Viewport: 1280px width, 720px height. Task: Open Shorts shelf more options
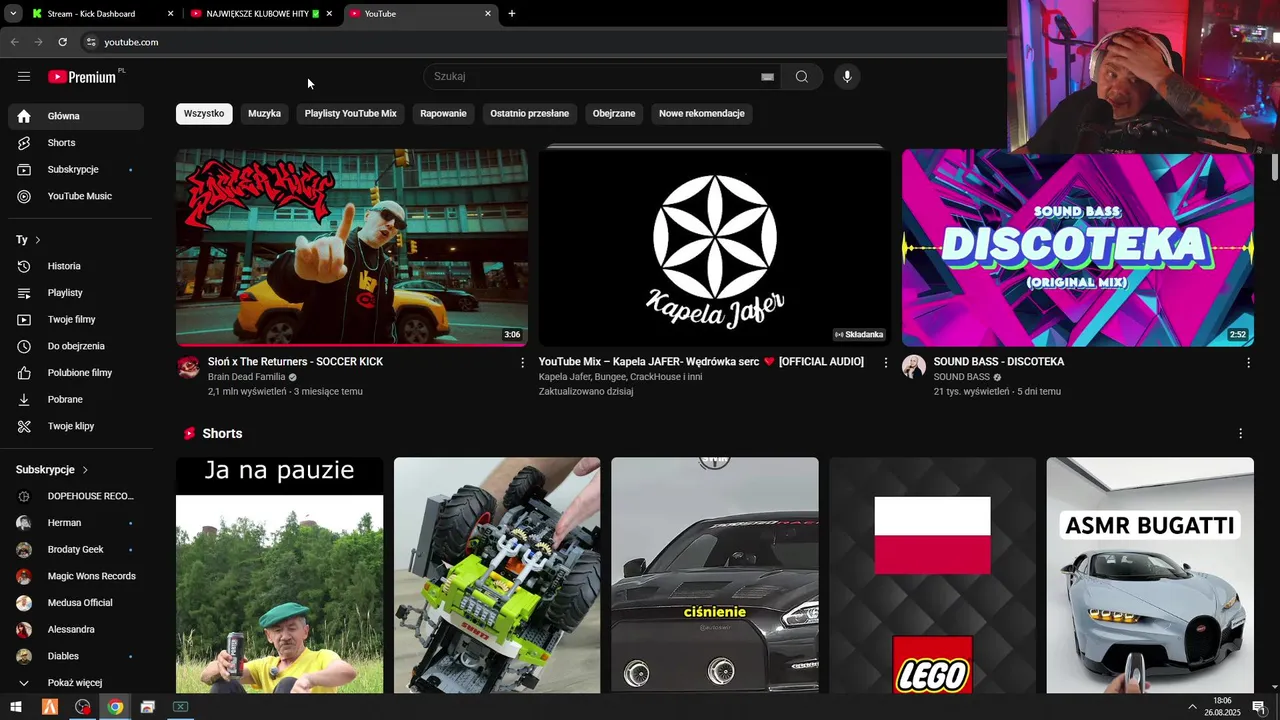tap(1240, 434)
